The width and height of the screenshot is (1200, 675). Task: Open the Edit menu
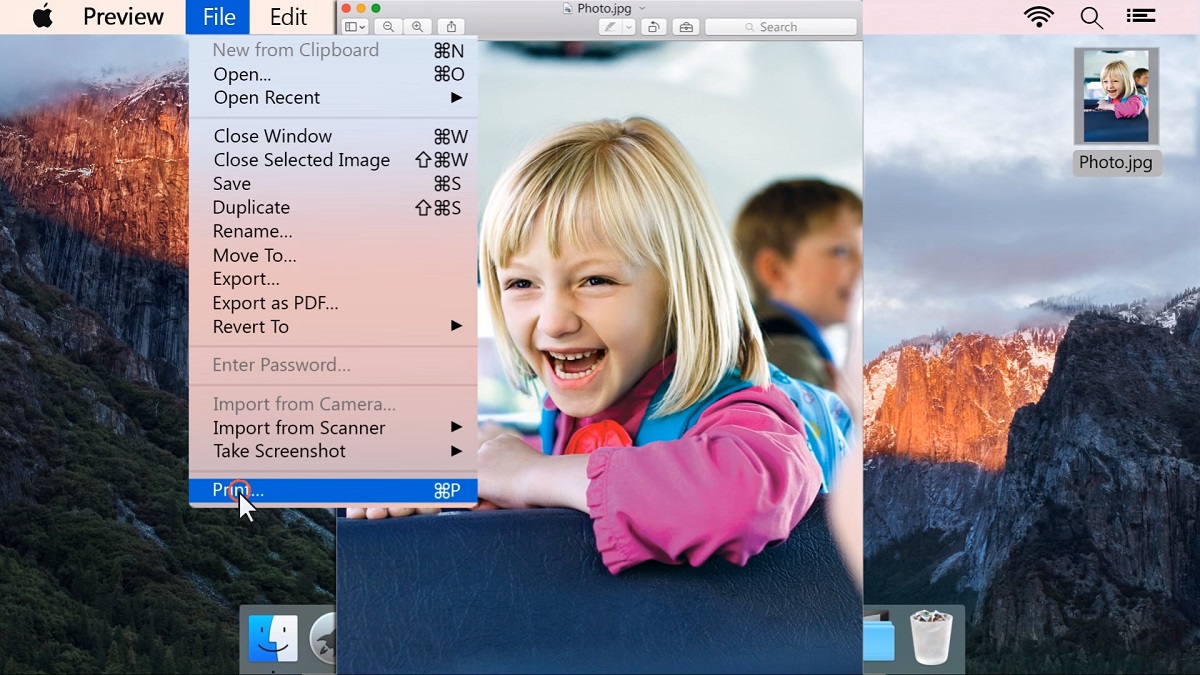(x=288, y=17)
